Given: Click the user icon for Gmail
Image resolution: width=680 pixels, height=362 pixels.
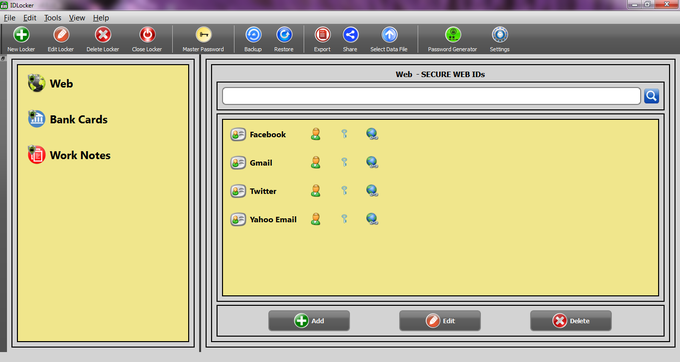Looking at the screenshot, I should [316, 163].
